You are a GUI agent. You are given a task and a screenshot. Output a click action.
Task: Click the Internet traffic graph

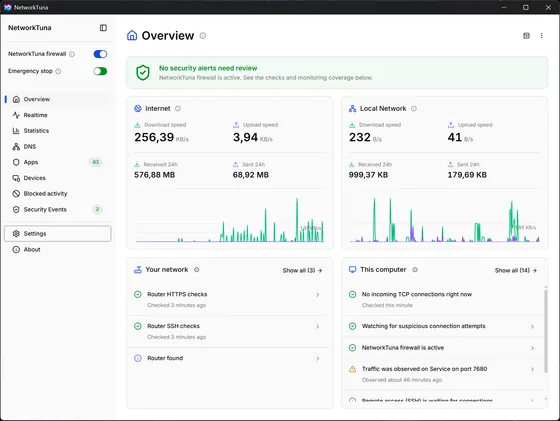click(230, 220)
